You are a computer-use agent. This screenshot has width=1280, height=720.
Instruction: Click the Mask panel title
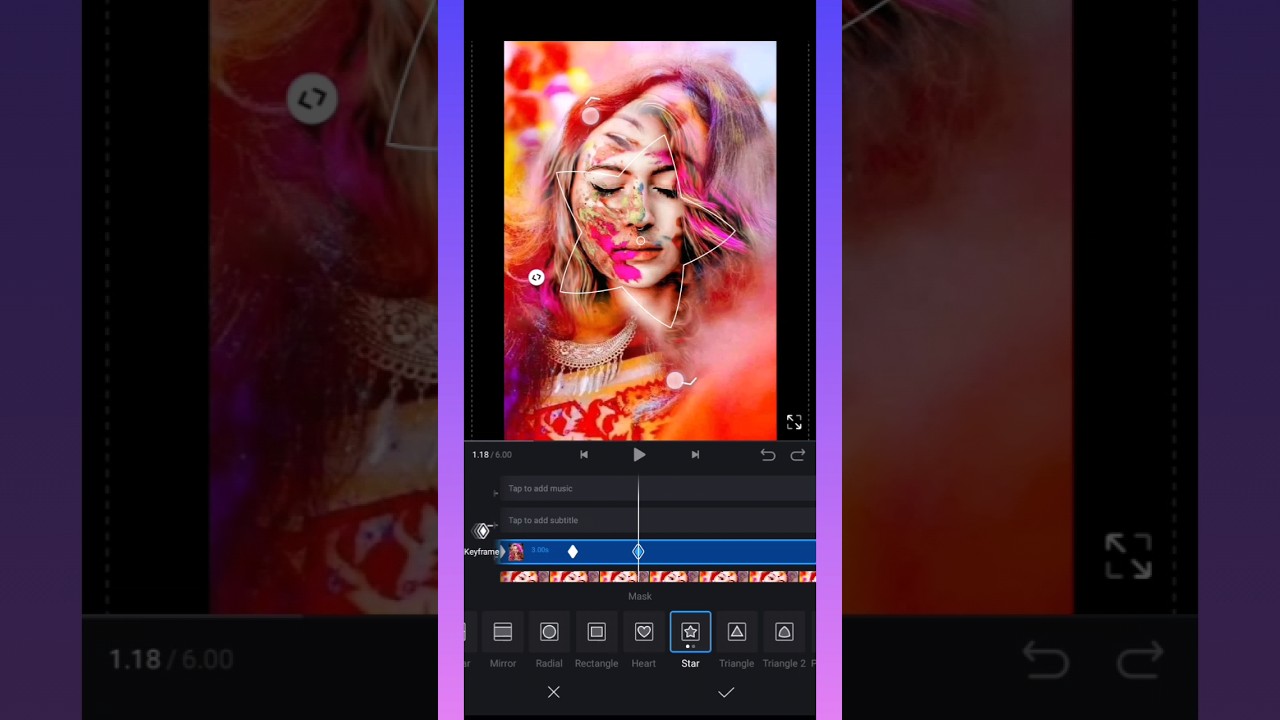(640, 597)
